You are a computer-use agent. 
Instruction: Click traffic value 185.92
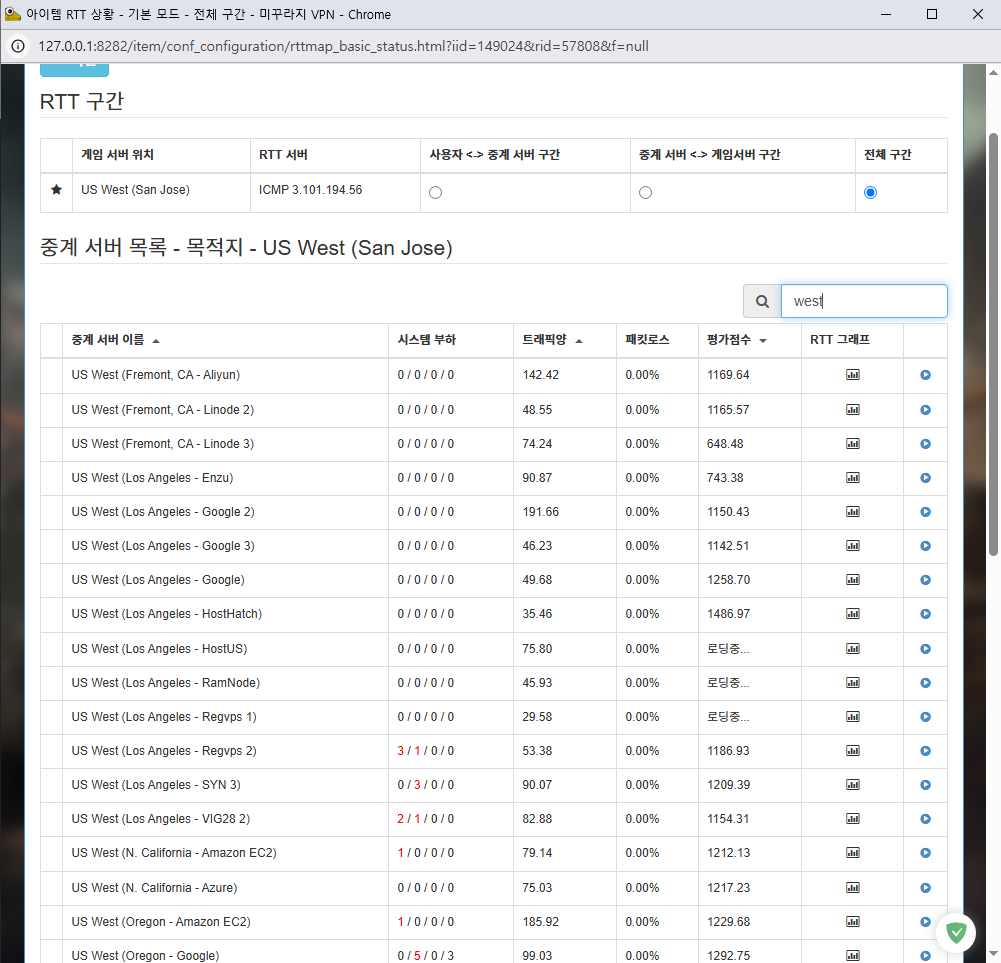tap(541, 921)
